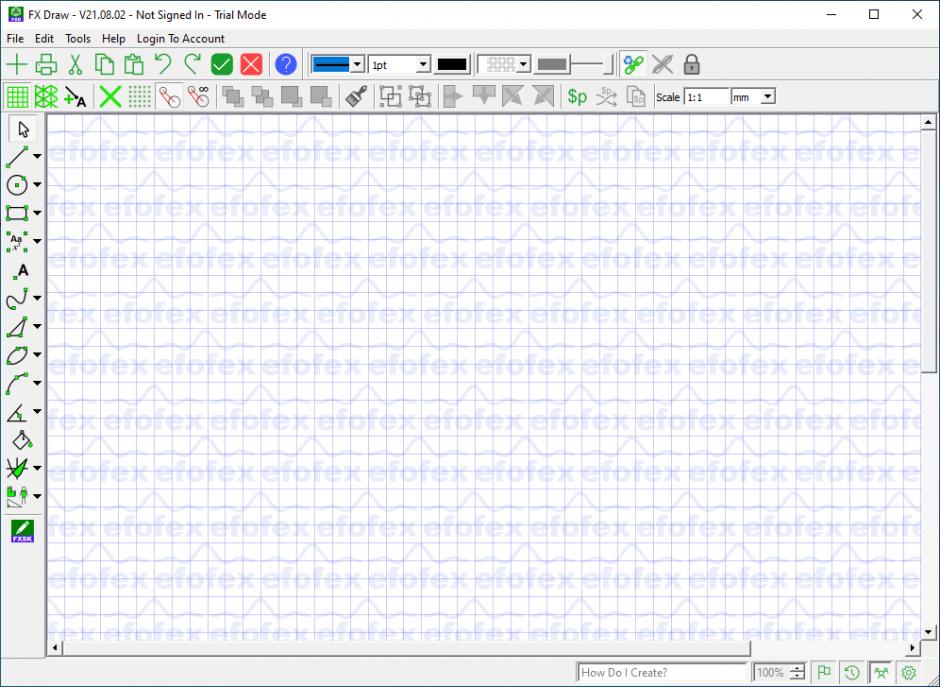The height and width of the screenshot is (687, 940).
Task: Toggle the green chain link button
Action: (x=633, y=64)
